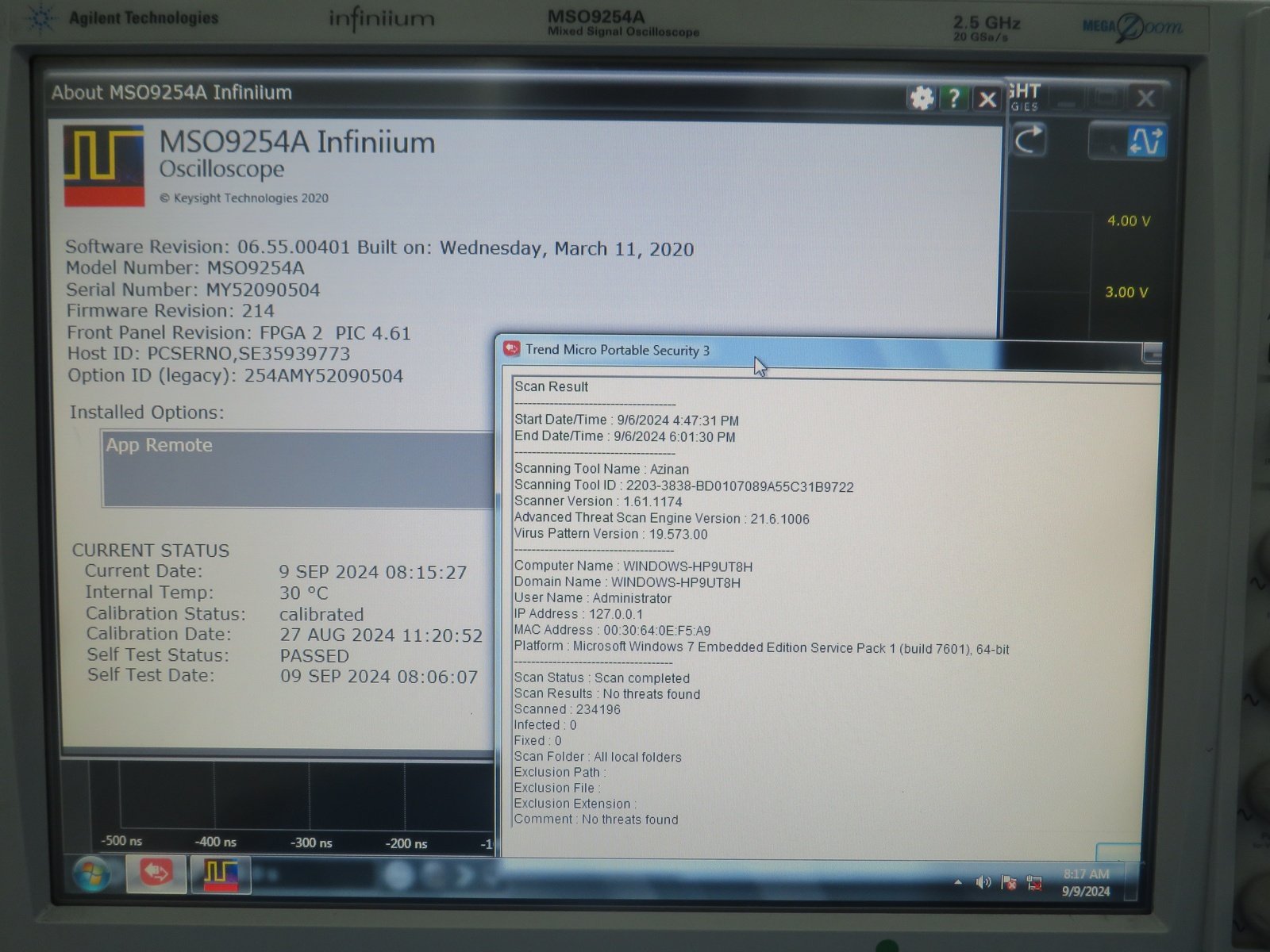1270x952 pixels.
Task: Open the volume speaker tray icon
Action: (983, 882)
